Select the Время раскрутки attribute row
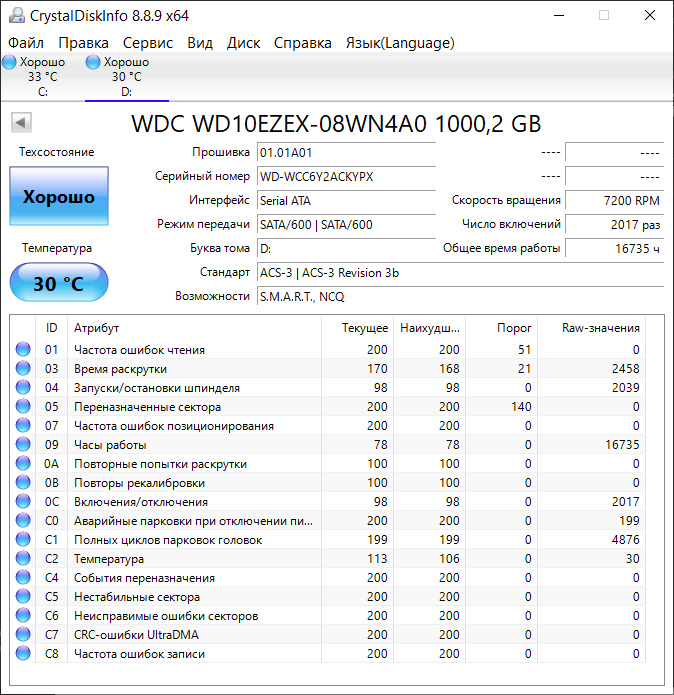 328,368
